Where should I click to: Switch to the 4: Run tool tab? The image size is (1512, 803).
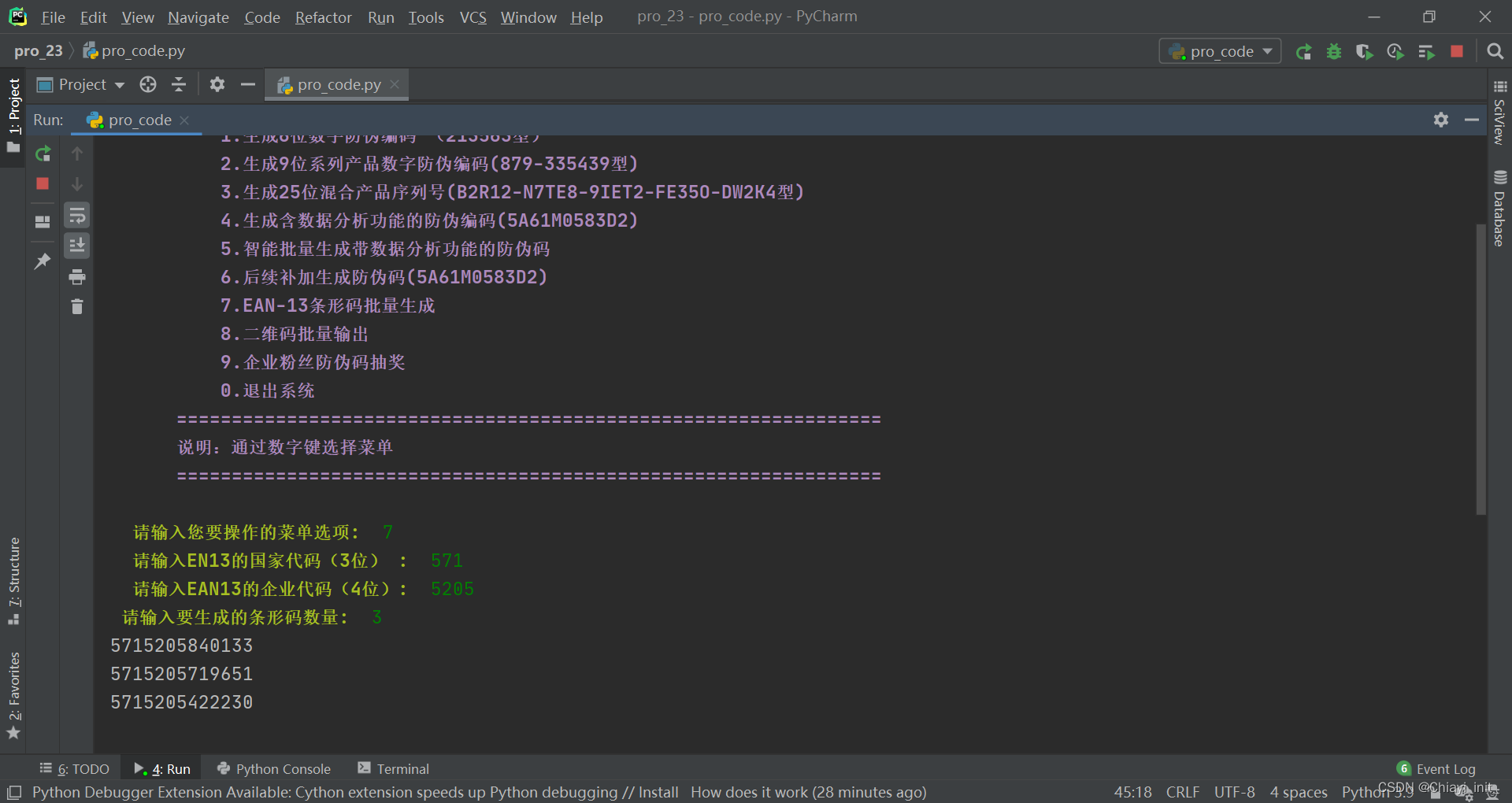[163, 769]
